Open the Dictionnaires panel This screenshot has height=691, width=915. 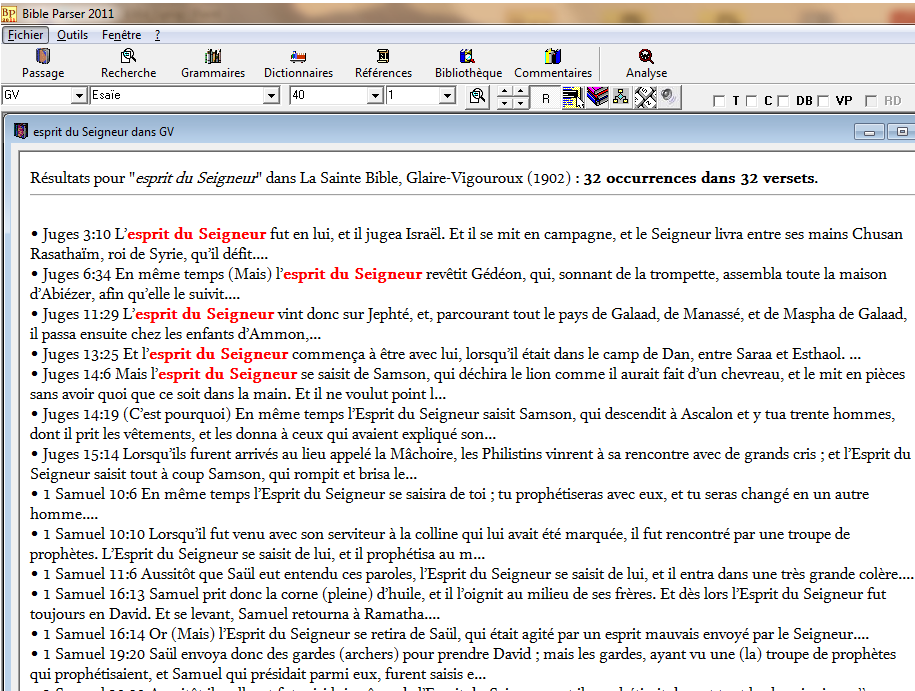298,63
